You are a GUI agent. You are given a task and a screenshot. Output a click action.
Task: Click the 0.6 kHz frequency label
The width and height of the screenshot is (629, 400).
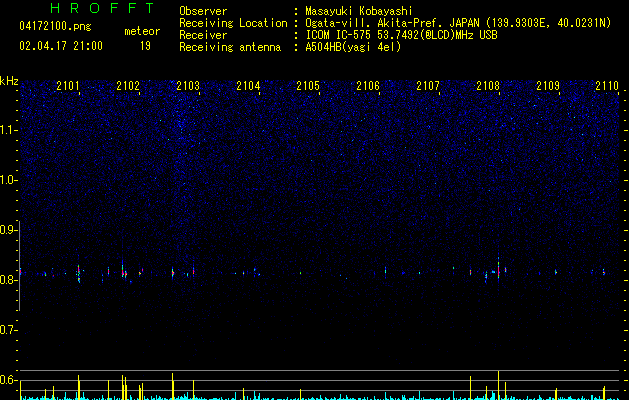tap(8, 380)
